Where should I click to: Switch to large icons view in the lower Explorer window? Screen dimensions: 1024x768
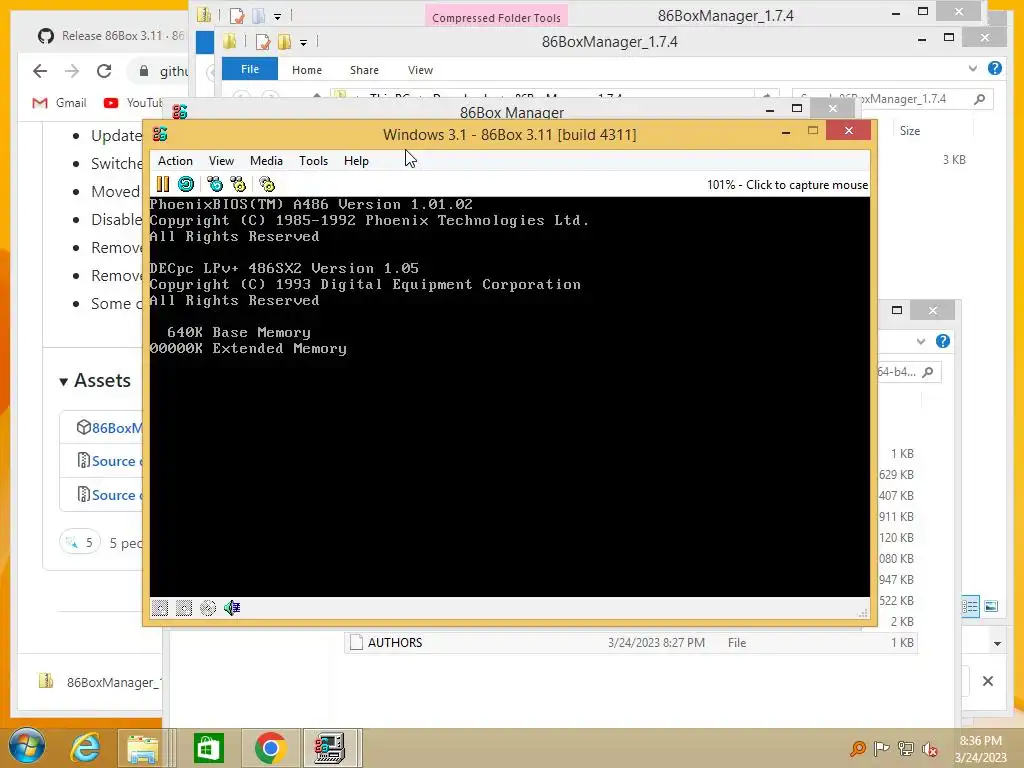(991, 606)
